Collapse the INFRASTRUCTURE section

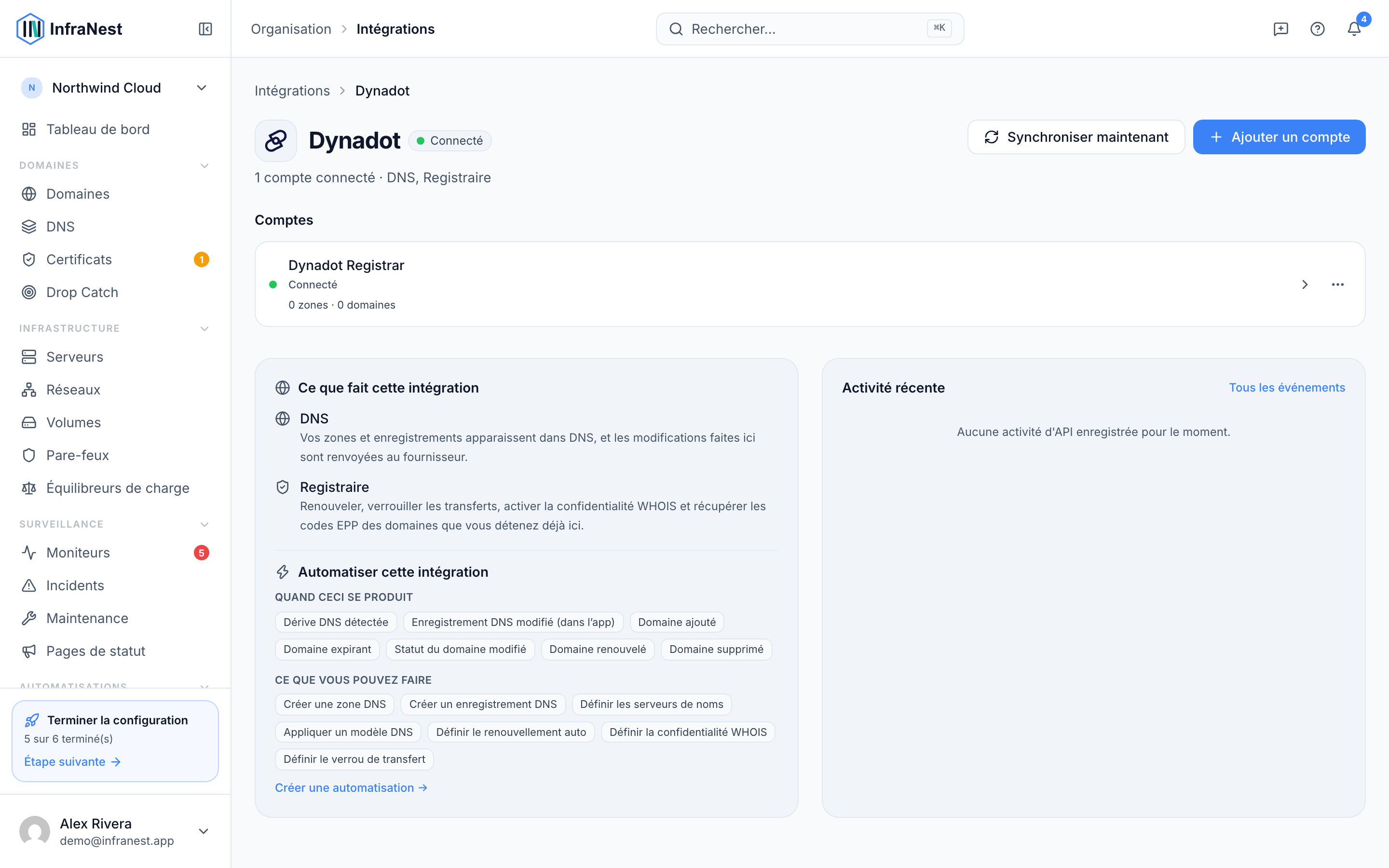[x=204, y=328]
